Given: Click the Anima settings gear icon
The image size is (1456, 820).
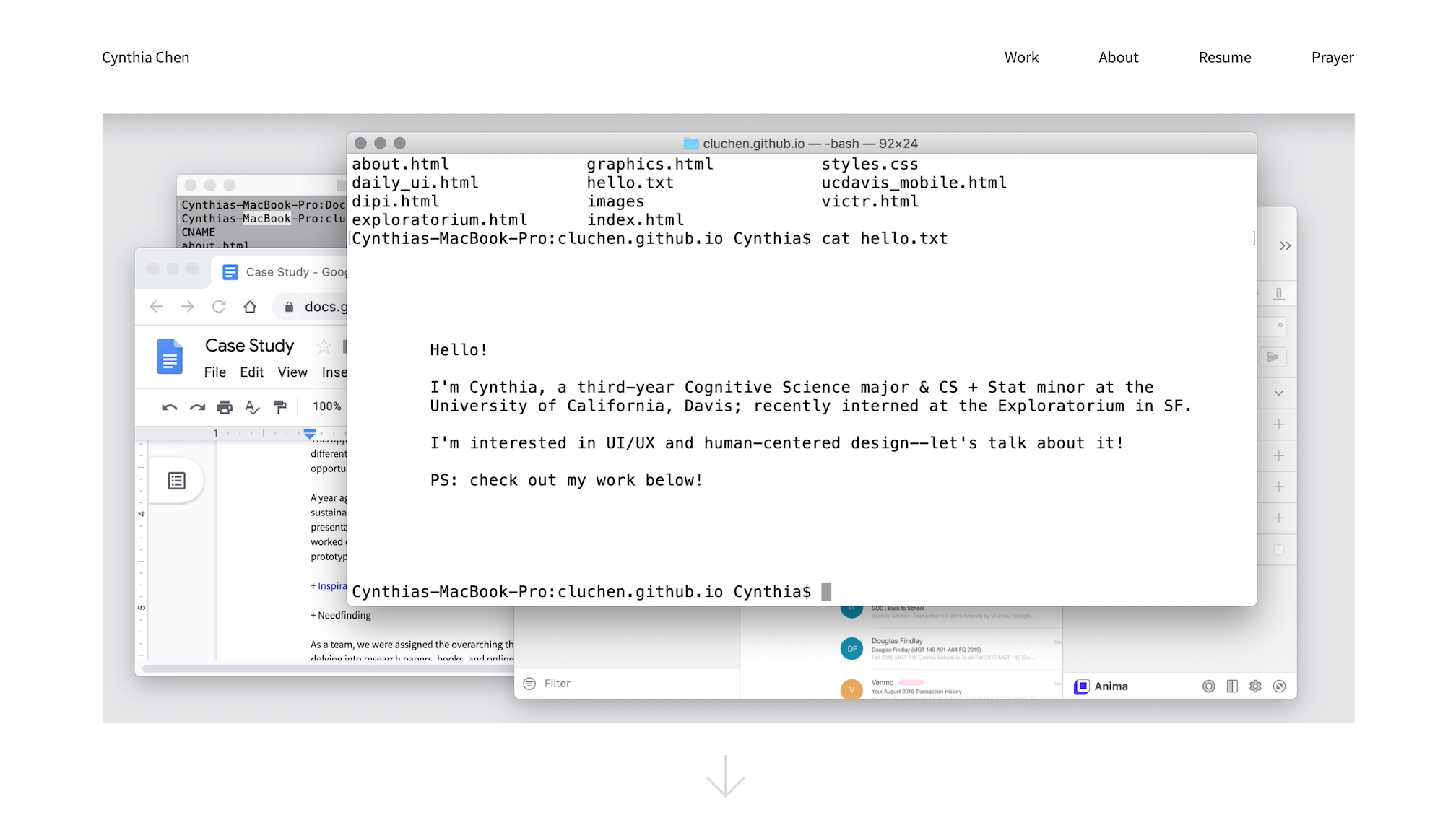Looking at the screenshot, I should tap(1255, 686).
